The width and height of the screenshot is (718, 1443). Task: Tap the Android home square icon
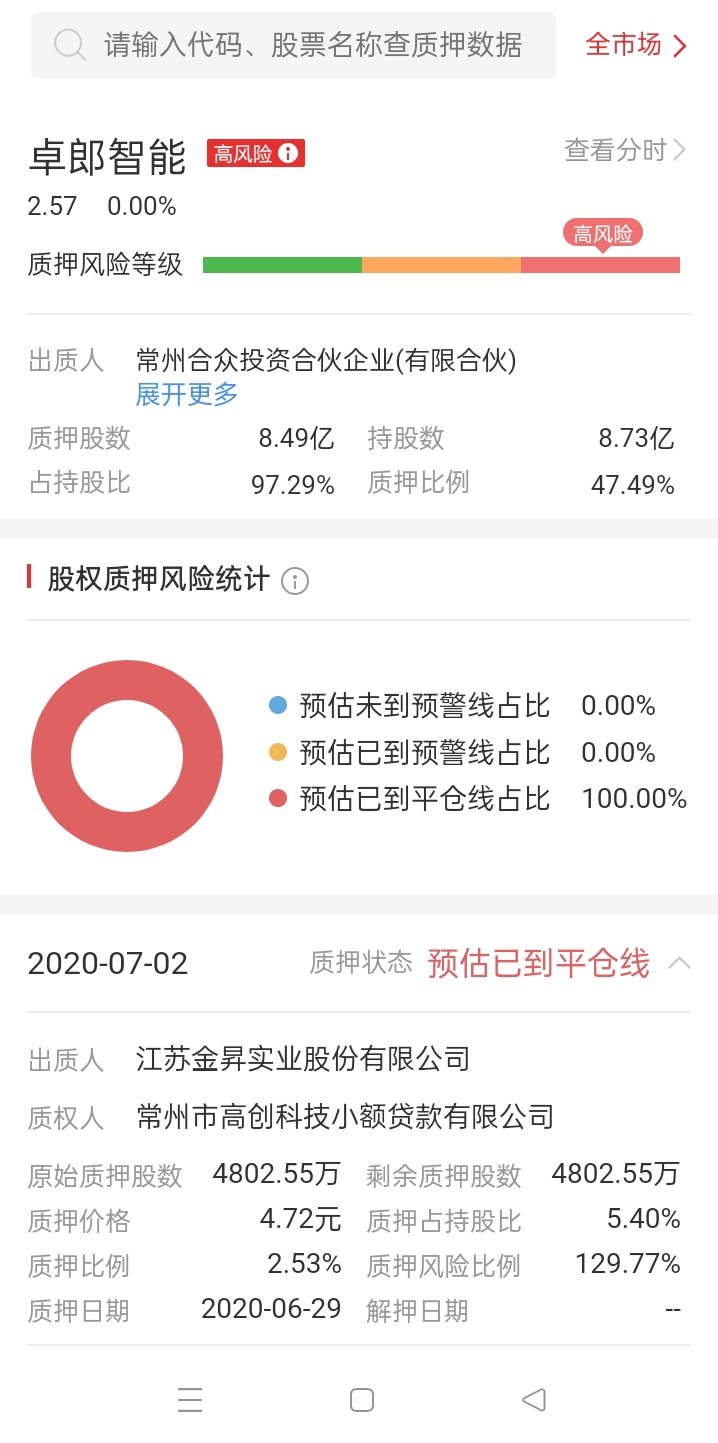362,1400
